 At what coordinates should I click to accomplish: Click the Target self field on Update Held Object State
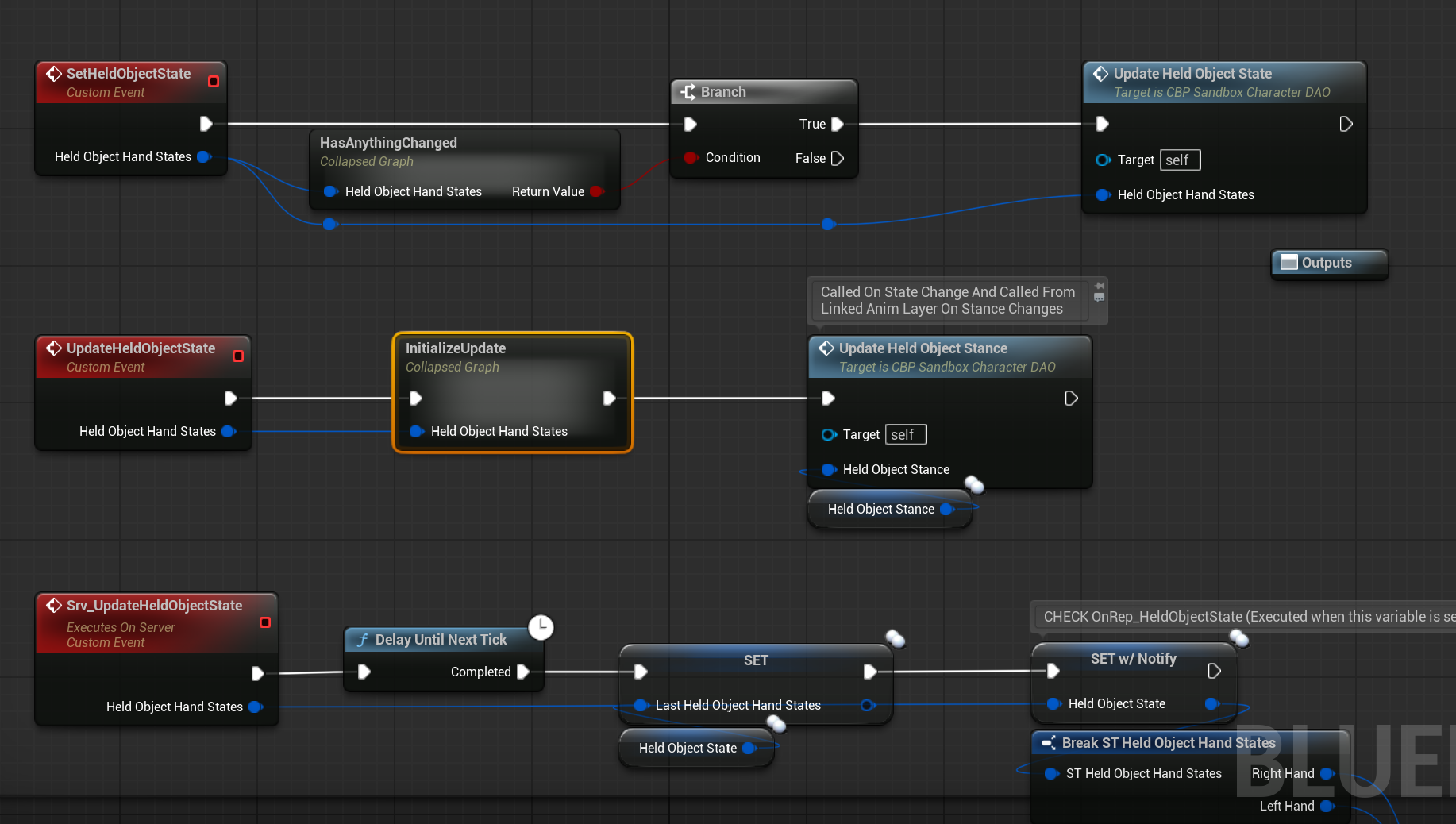[1180, 160]
